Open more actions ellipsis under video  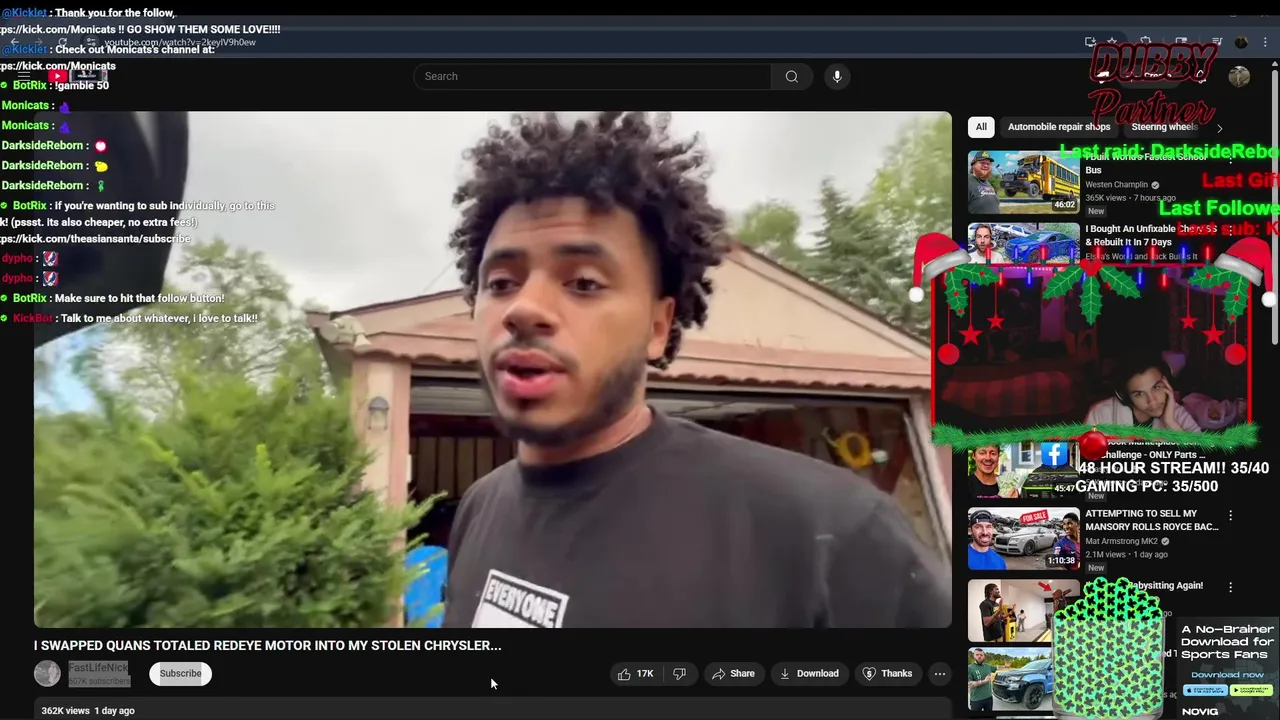[x=940, y=674]
